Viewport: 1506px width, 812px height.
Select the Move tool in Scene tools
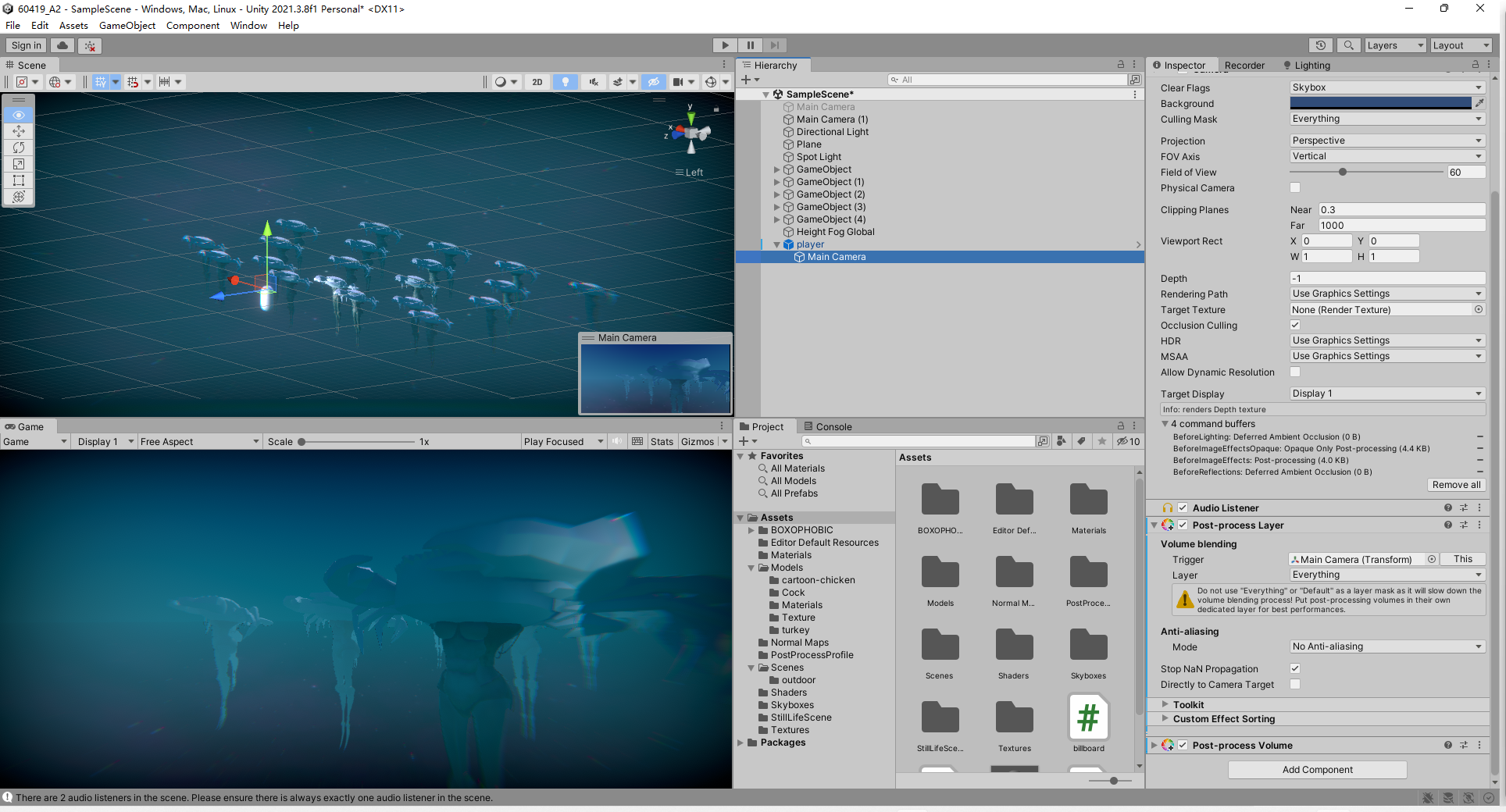(19, 131)
